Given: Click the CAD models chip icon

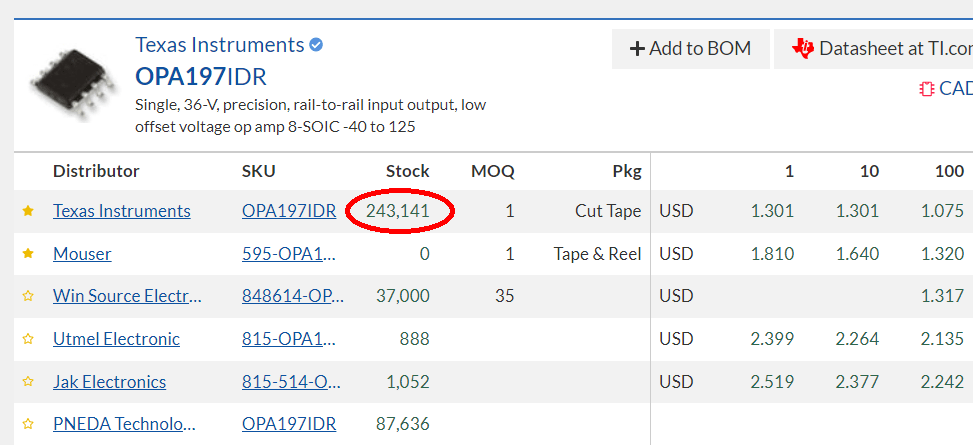Looking at the screenshot, I should 926,89.
